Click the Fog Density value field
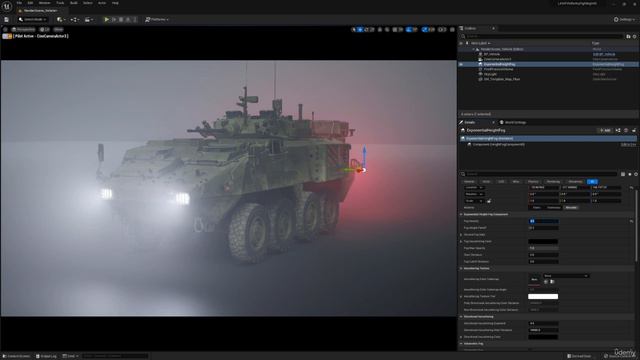Image resolution: width=640 pixels, height=360 pixels. coord(543,221)
